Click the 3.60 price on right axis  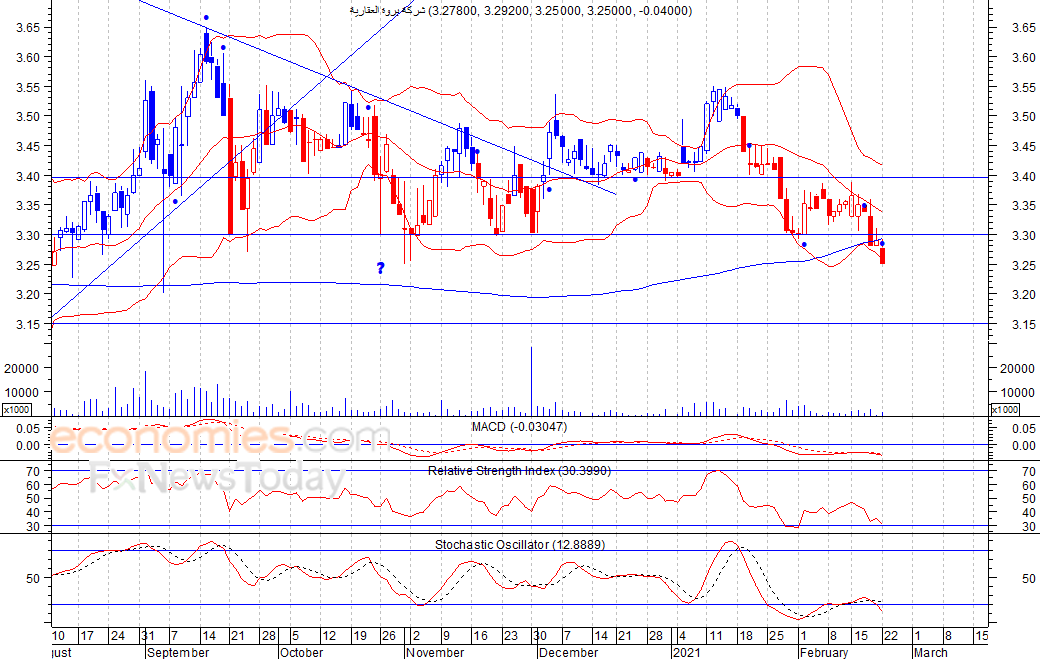pos(1024,58)
